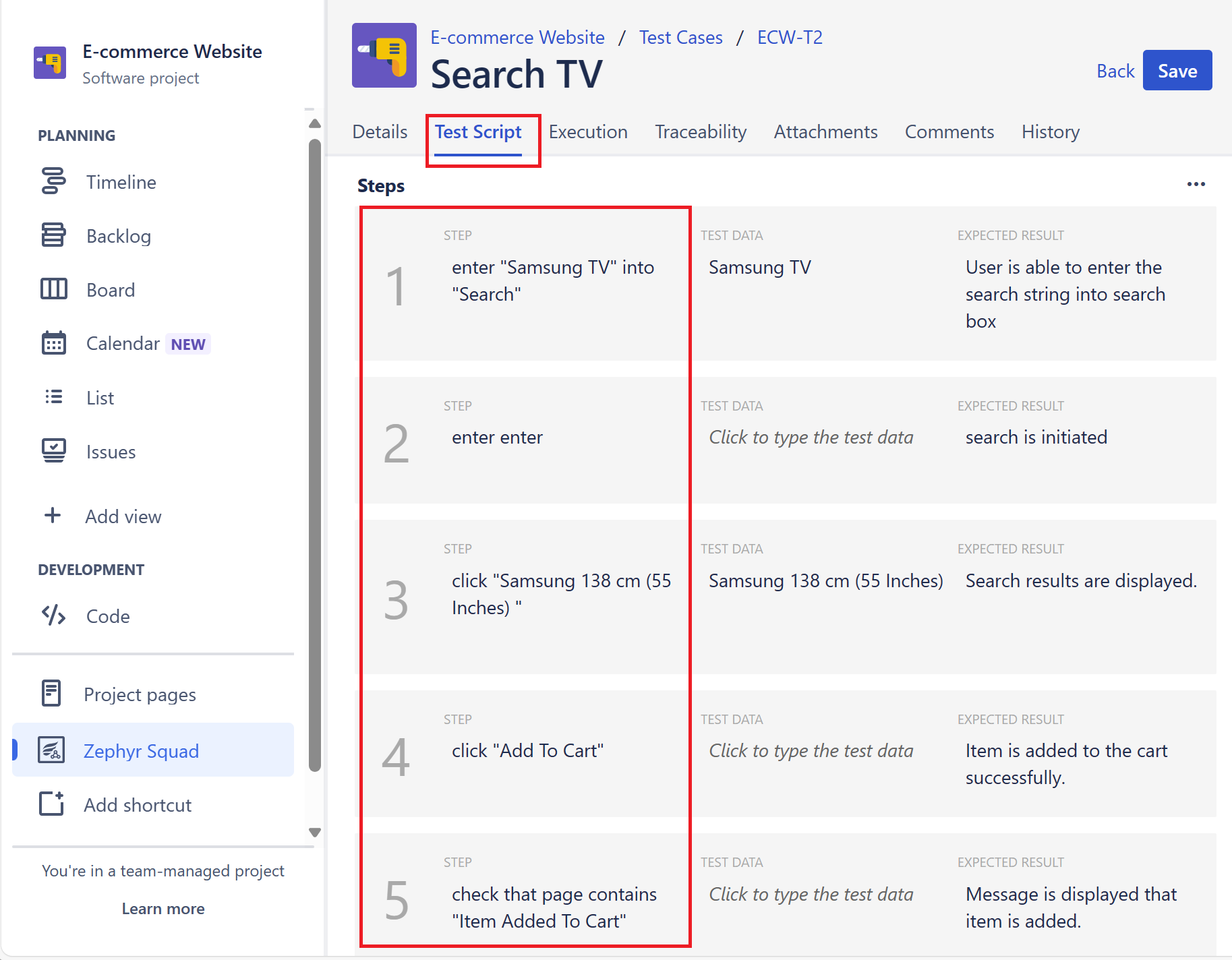The height and width of the screenshot is (960, 1232).
Task: Open the Backlog icon in Planning
Action: [x=53, y=235]
